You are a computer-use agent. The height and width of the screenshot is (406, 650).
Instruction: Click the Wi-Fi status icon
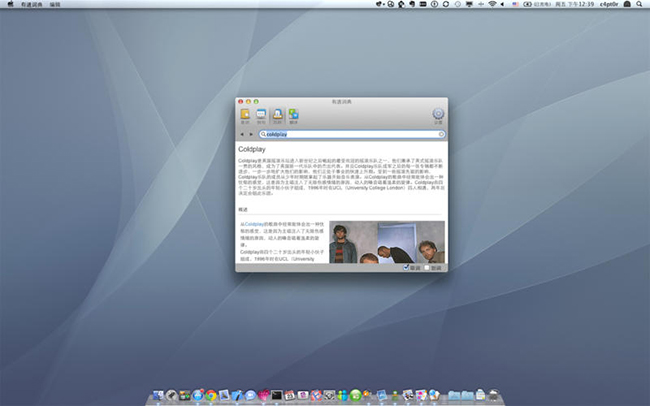click(492, 4)
